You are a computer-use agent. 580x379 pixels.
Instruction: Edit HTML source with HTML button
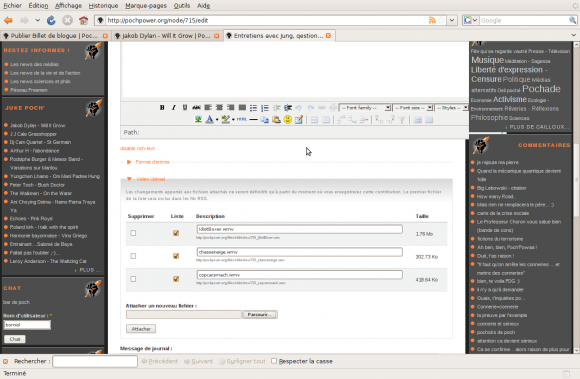coord(242,119)
